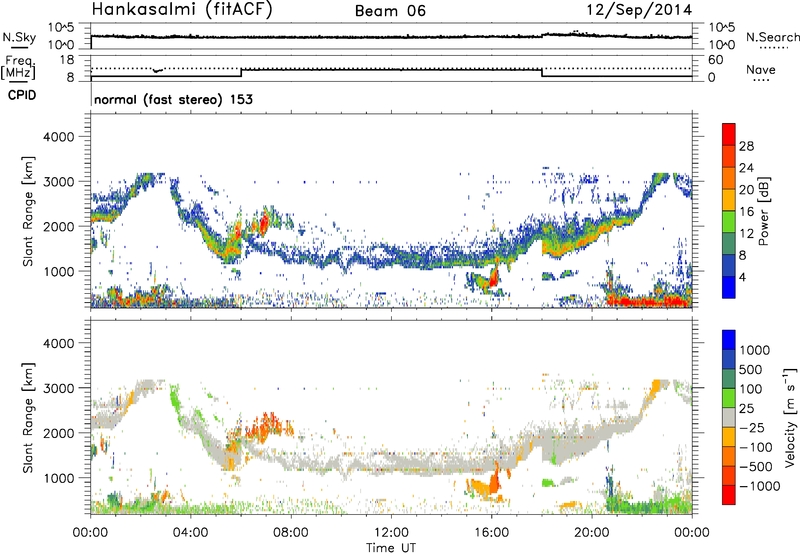The height and width of the screenshot is (554, 800).
Task: Click the 20:00 time axis tick label
Action: [592, 533]
